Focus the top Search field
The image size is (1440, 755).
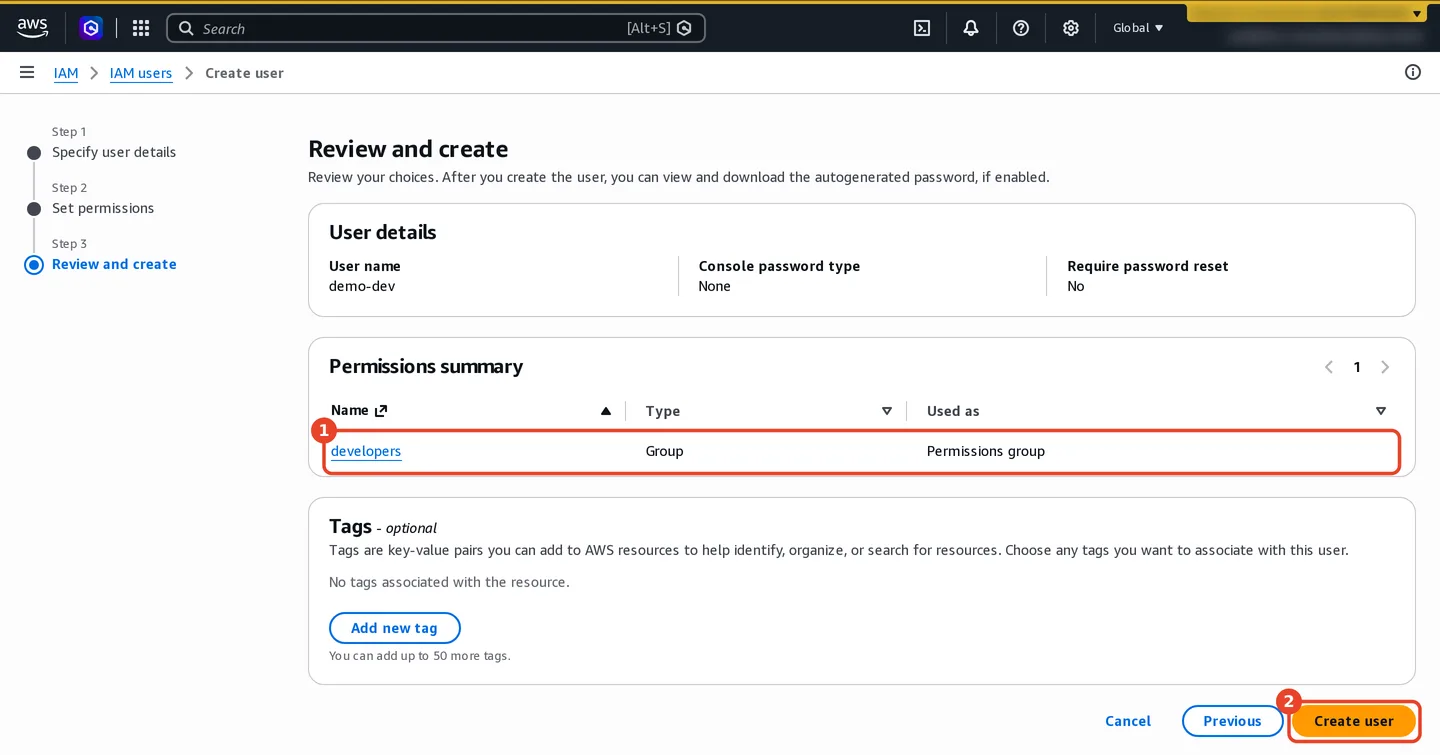pyautogui.click(x=435, y=28)
